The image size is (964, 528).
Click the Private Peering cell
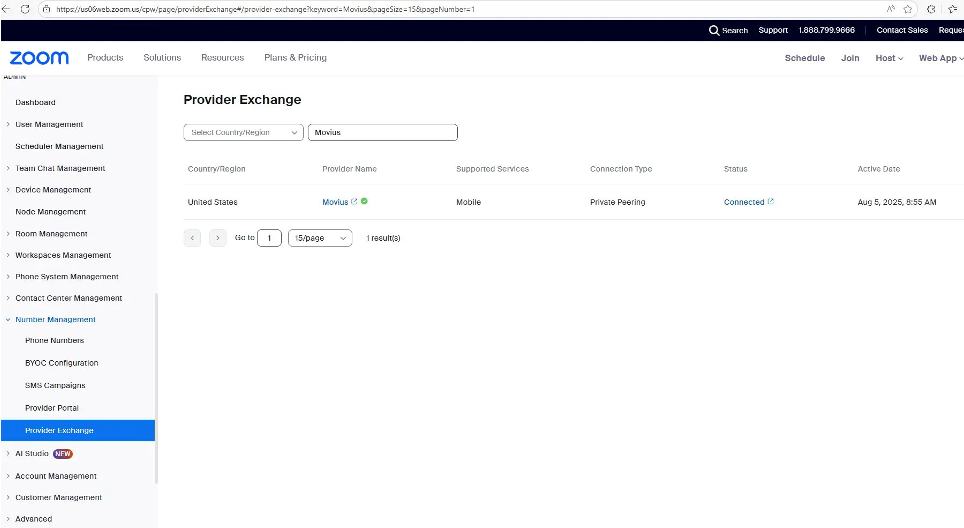coord(617,202)
